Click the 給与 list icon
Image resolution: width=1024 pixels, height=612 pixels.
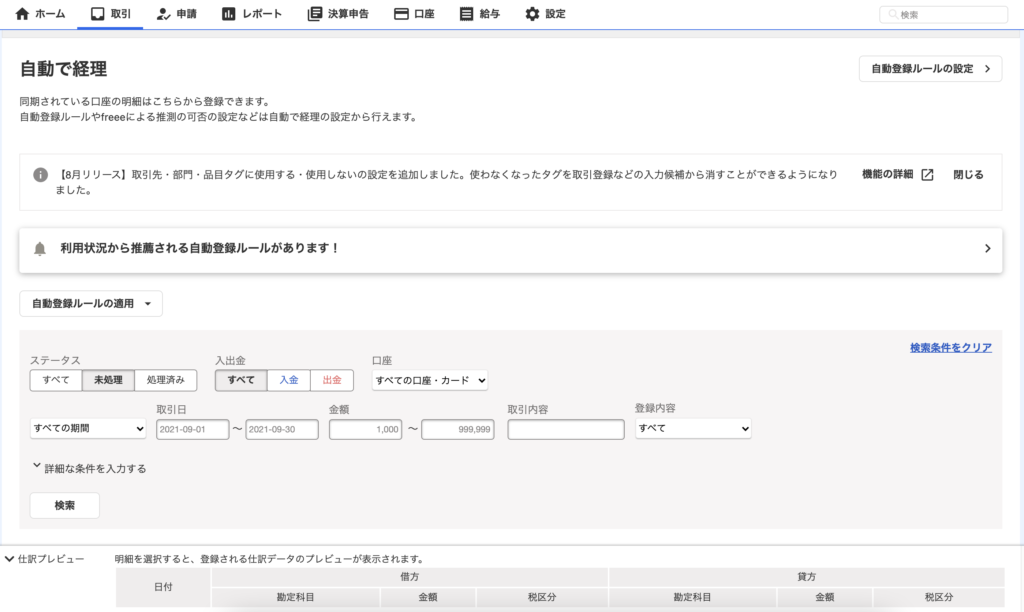[466, 14]
